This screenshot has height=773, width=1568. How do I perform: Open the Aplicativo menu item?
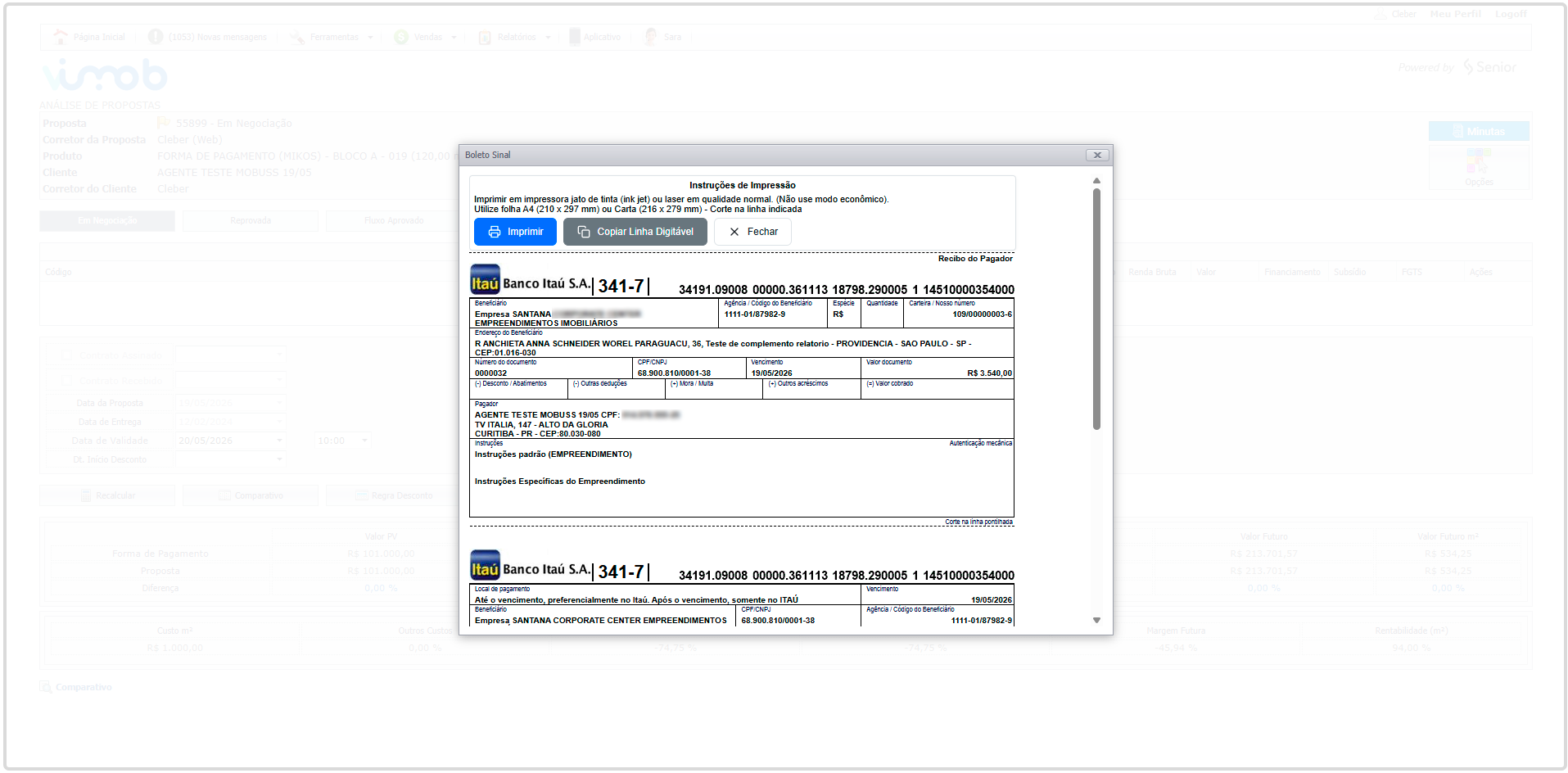(595, 37)
